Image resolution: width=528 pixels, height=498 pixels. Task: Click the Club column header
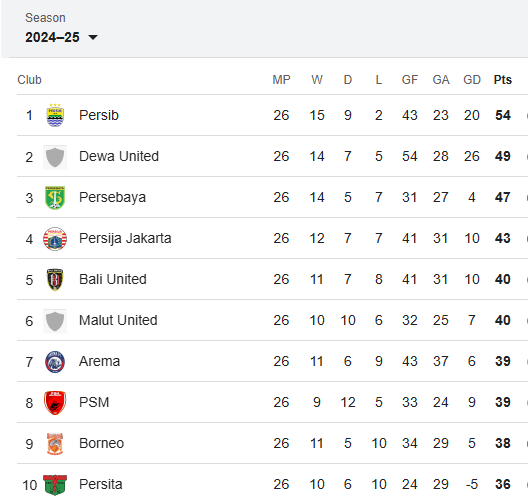(x=30, y=80)
